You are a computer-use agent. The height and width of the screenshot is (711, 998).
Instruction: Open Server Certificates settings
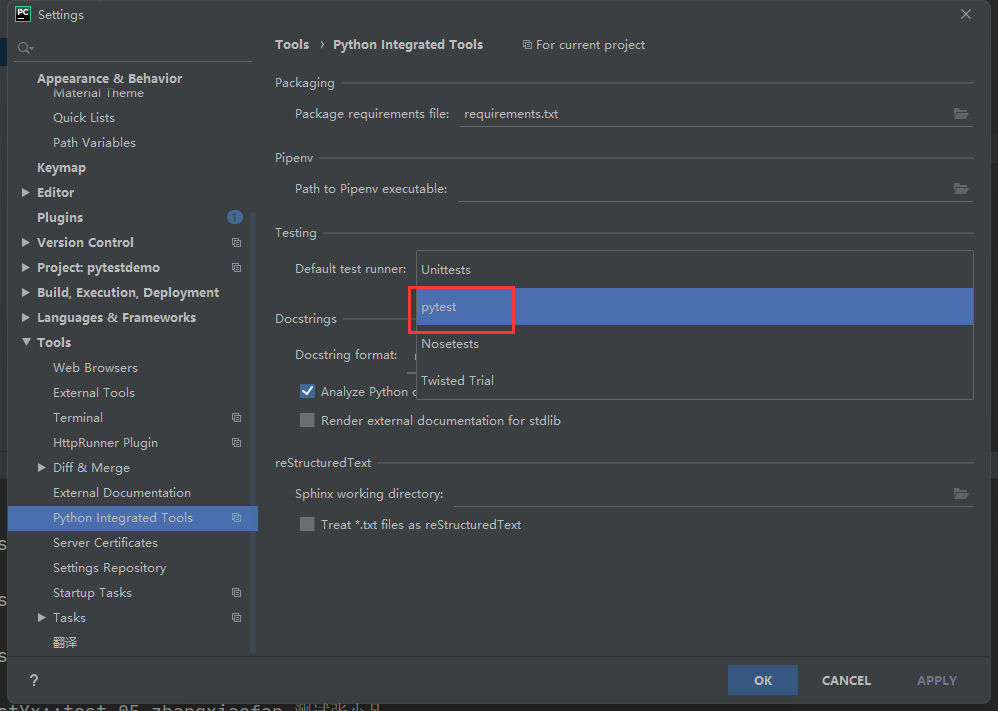[x=106, y=542]
